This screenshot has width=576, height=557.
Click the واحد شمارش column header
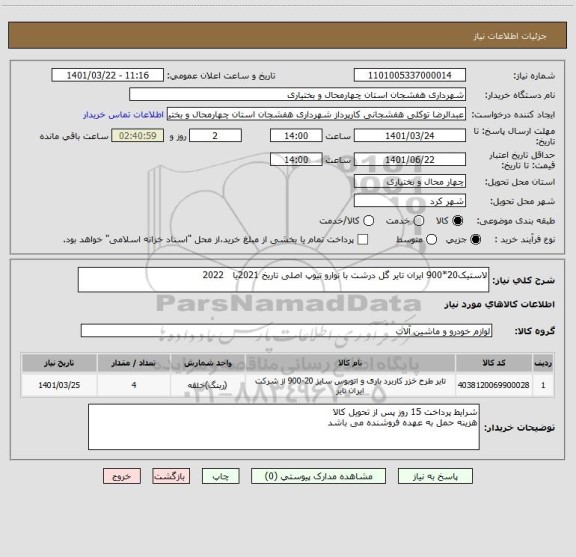tap(208, 363)
